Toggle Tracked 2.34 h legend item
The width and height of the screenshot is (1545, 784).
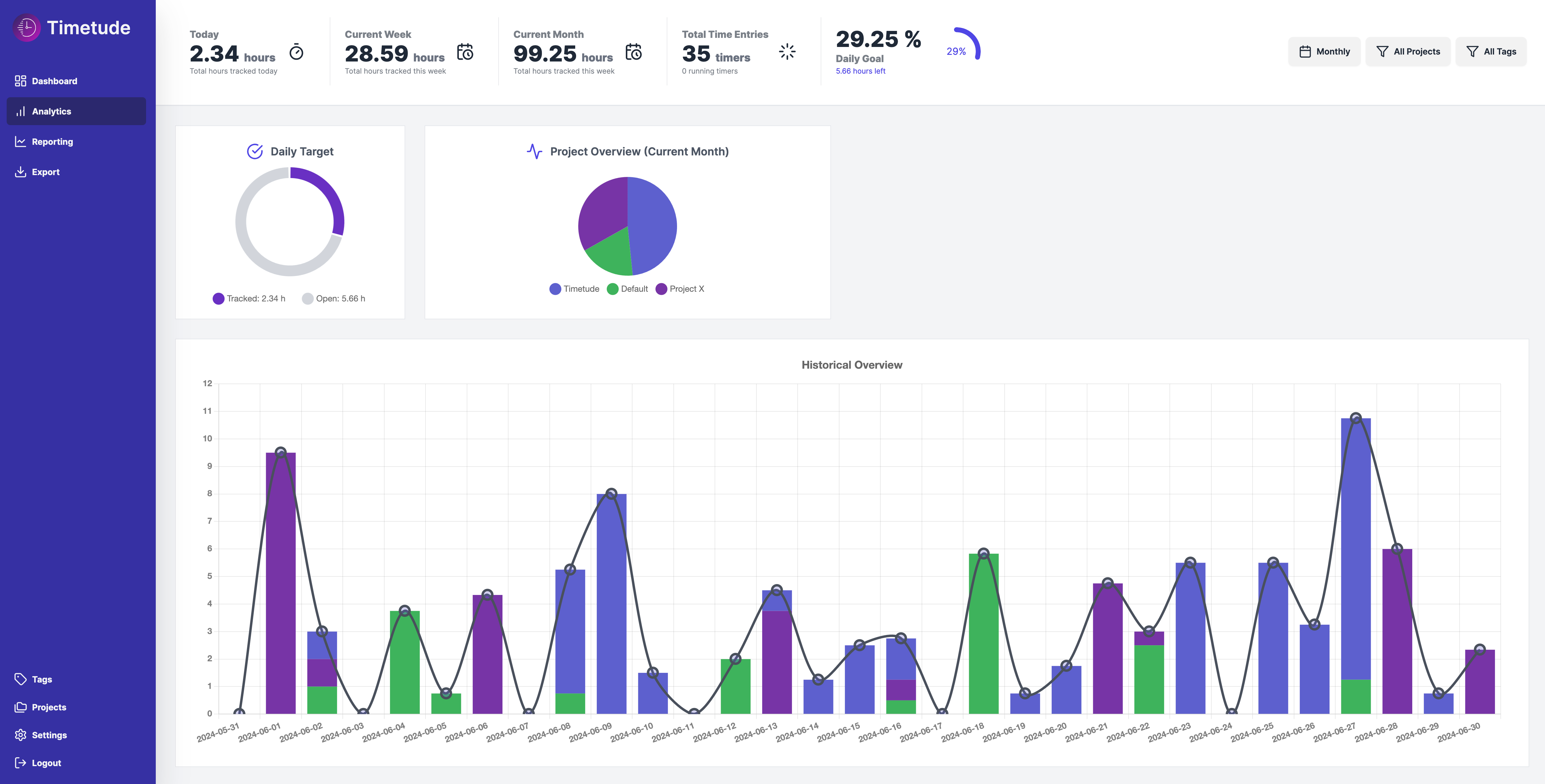[249, 298]
